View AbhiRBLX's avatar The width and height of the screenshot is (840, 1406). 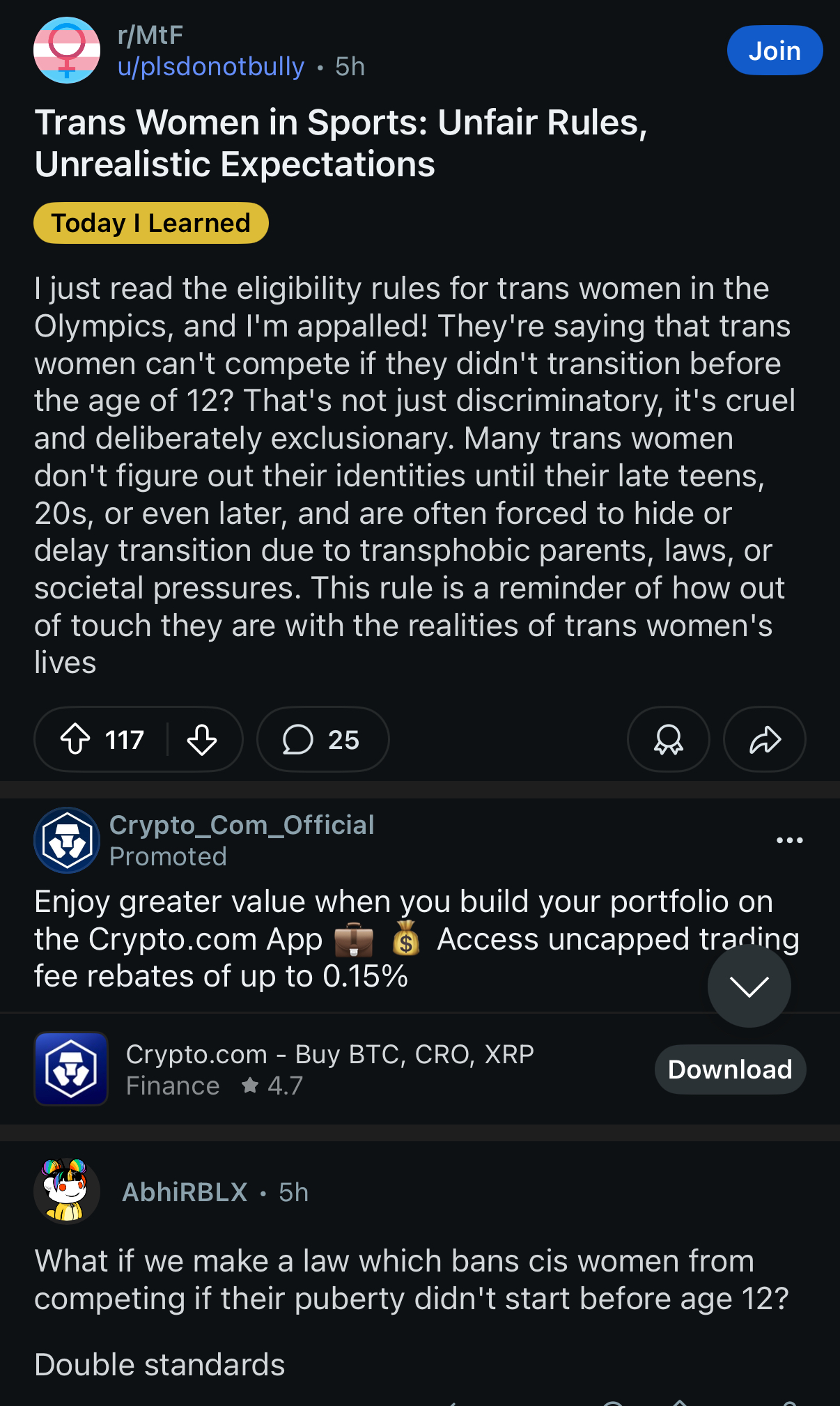(x=67, y=1191)
